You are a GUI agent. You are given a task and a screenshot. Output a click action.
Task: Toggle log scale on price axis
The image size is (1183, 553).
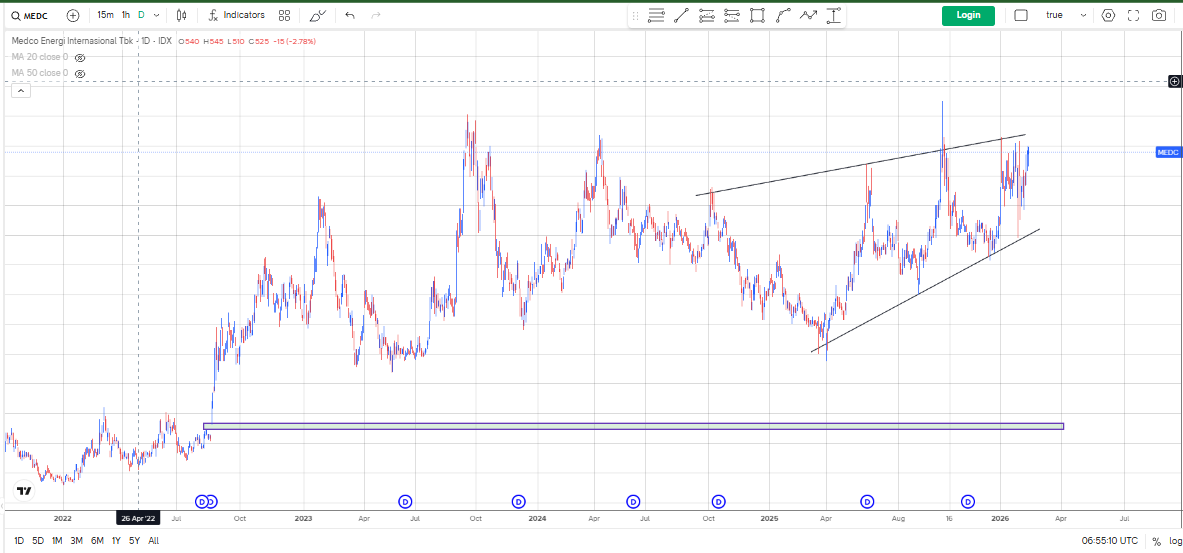click(1175, 541)
